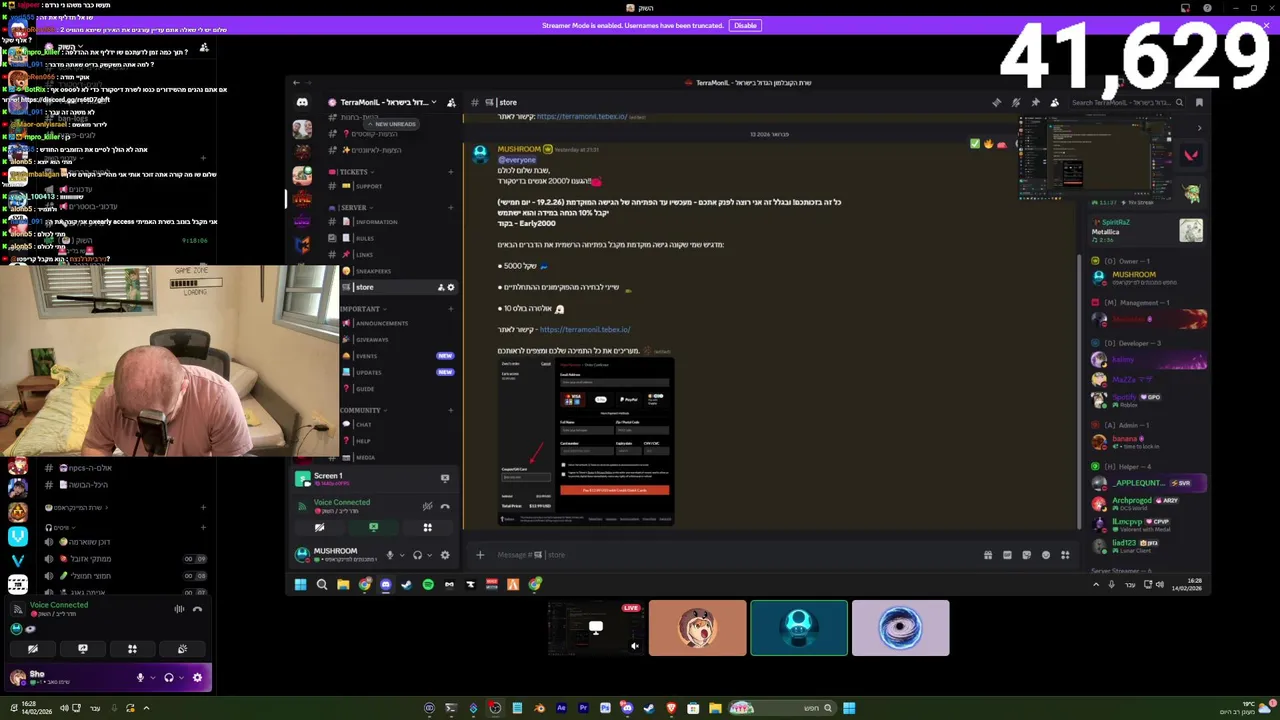Create channel in the TICKETS category
The width and height of the screenshot is (1280, 720).
click(x=451, y=172)
